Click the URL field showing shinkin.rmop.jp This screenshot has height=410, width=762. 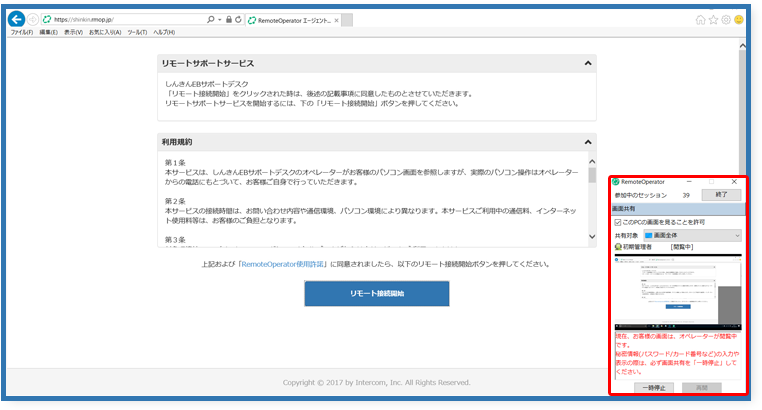coord(124,19)
